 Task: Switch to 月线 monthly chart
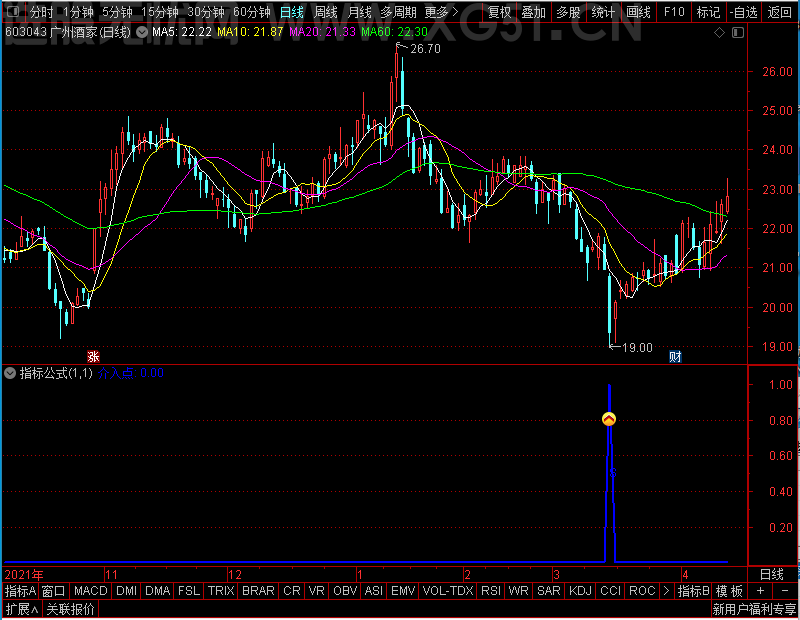(x=359, y=12)
